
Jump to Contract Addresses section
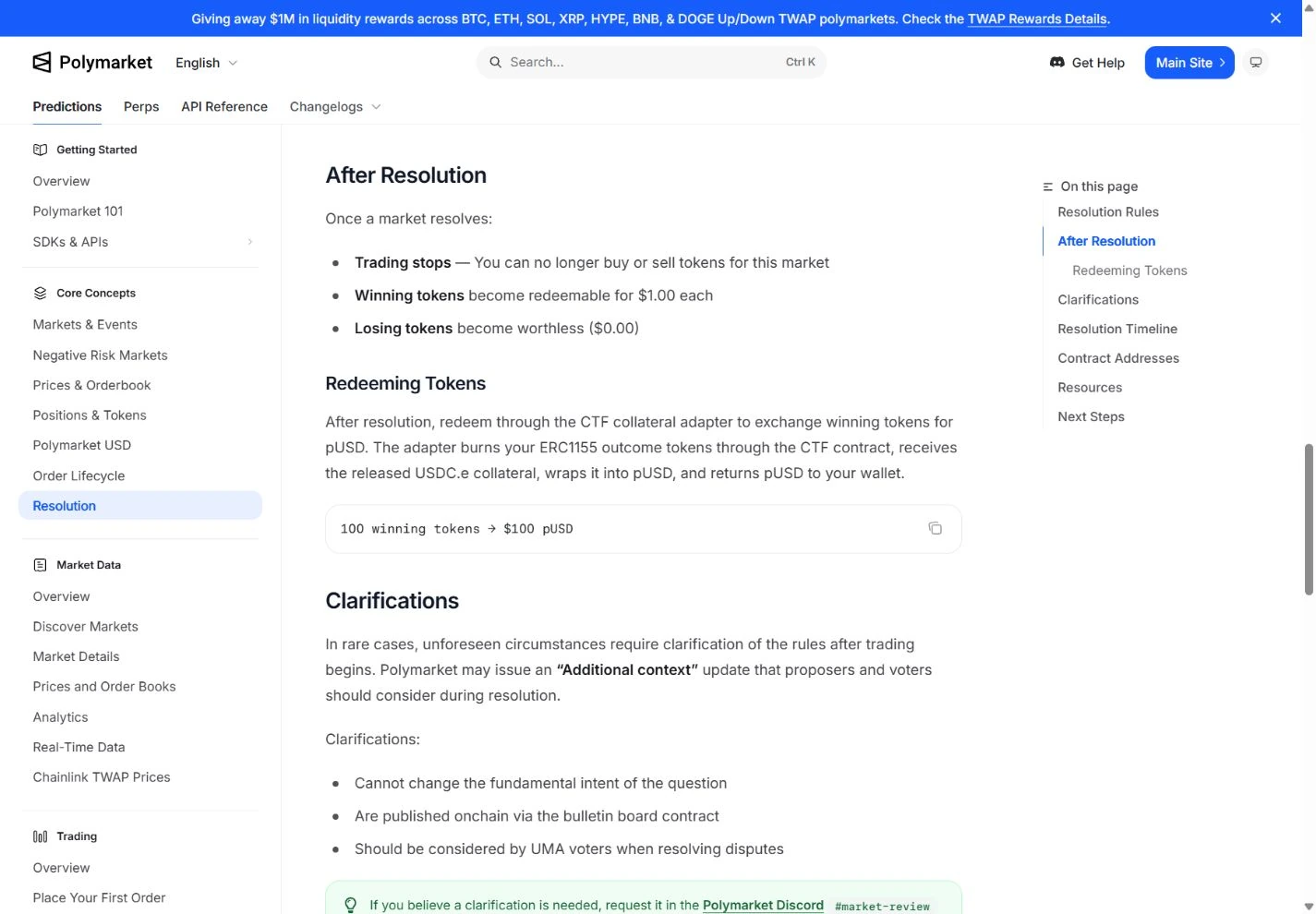tap(1118, 358)
